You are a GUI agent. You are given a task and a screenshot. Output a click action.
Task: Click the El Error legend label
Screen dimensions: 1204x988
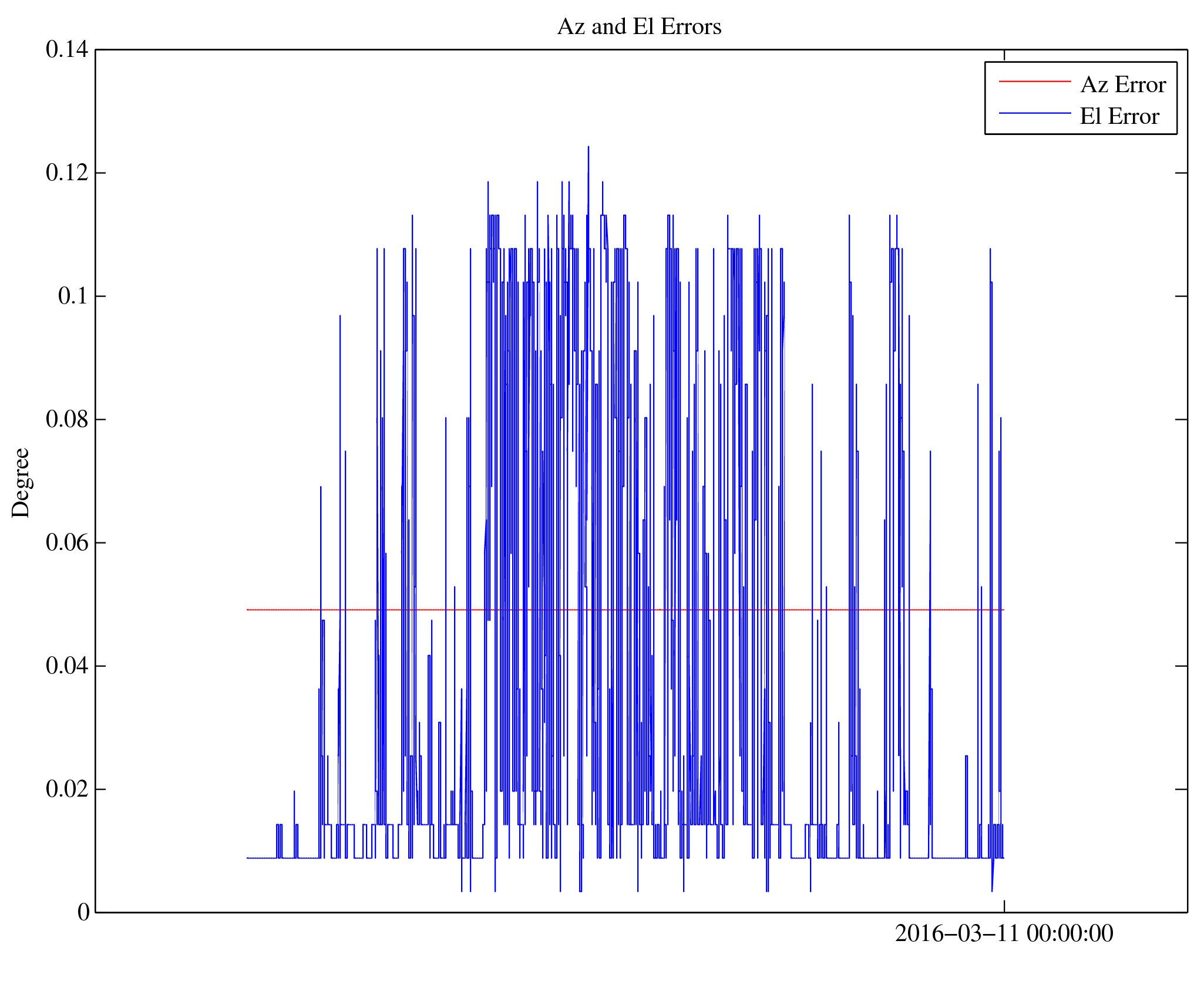1119,116
